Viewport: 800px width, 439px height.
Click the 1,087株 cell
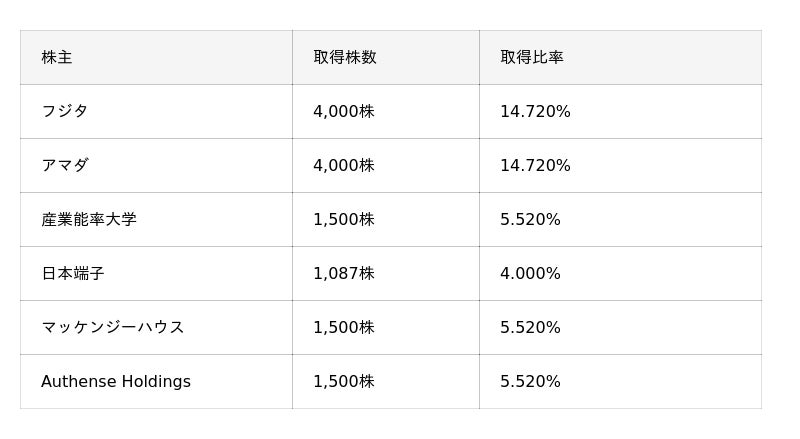coord(344,274)
